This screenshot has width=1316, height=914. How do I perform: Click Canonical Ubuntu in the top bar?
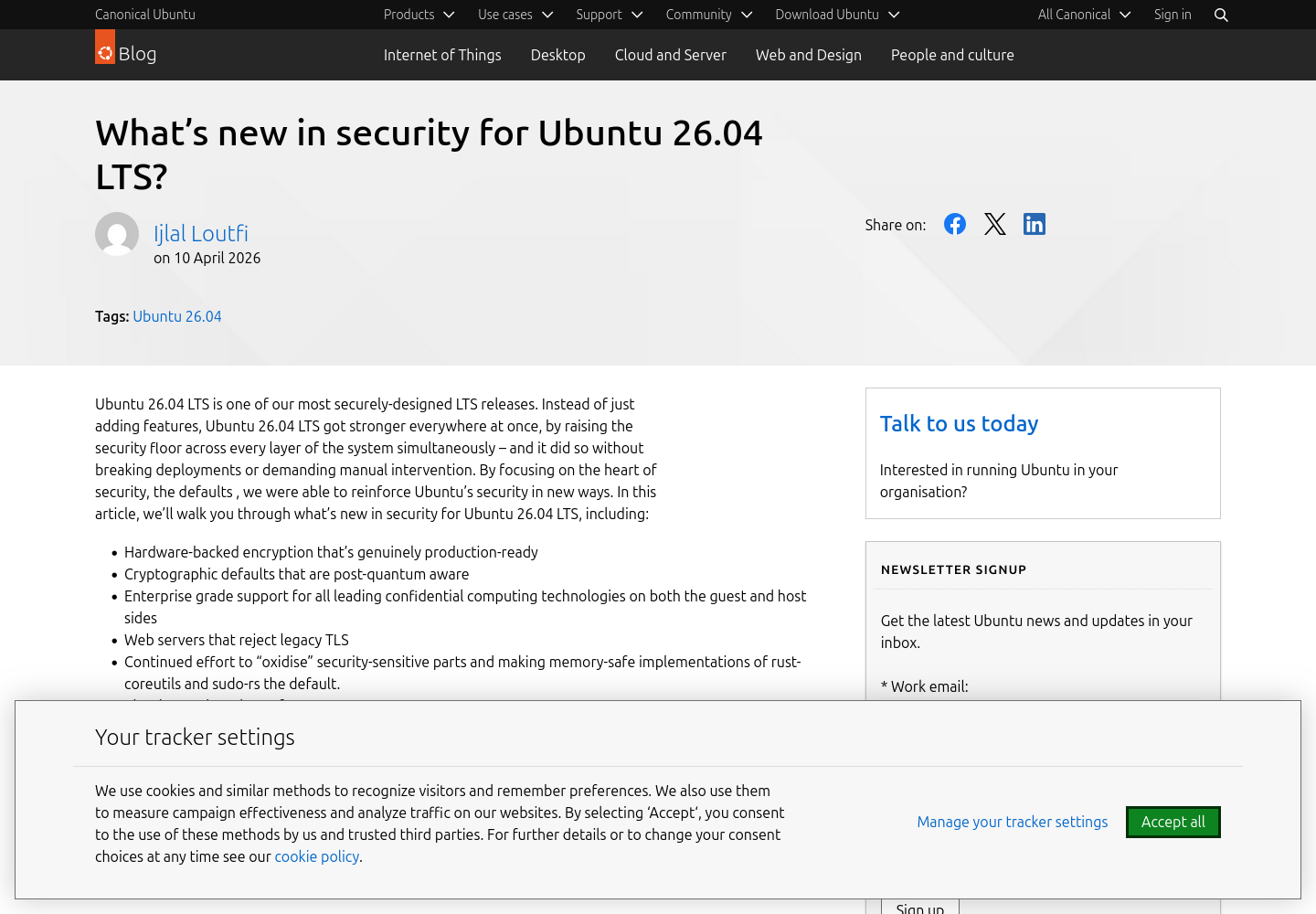[145, 15]
